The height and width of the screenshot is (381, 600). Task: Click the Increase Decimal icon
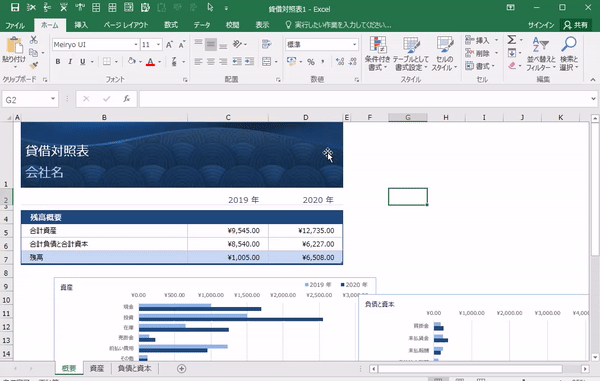tap(340, 62)
